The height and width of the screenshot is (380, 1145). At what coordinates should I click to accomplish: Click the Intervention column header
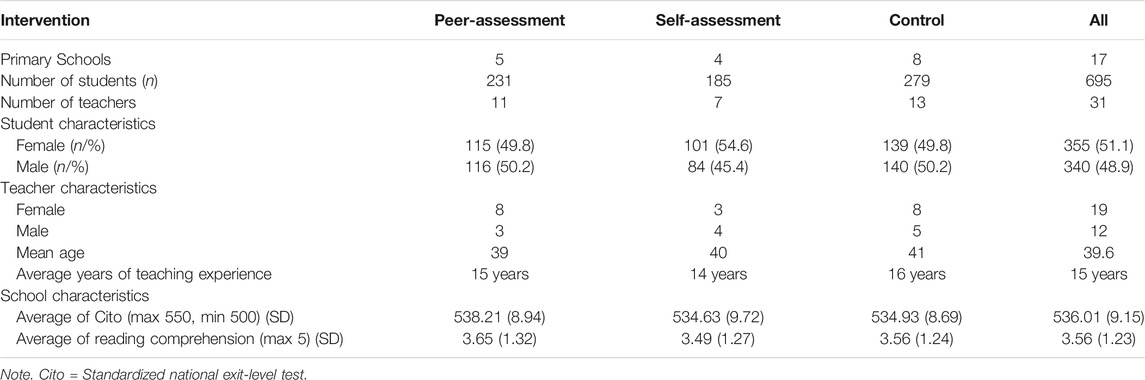click(45, 21)
